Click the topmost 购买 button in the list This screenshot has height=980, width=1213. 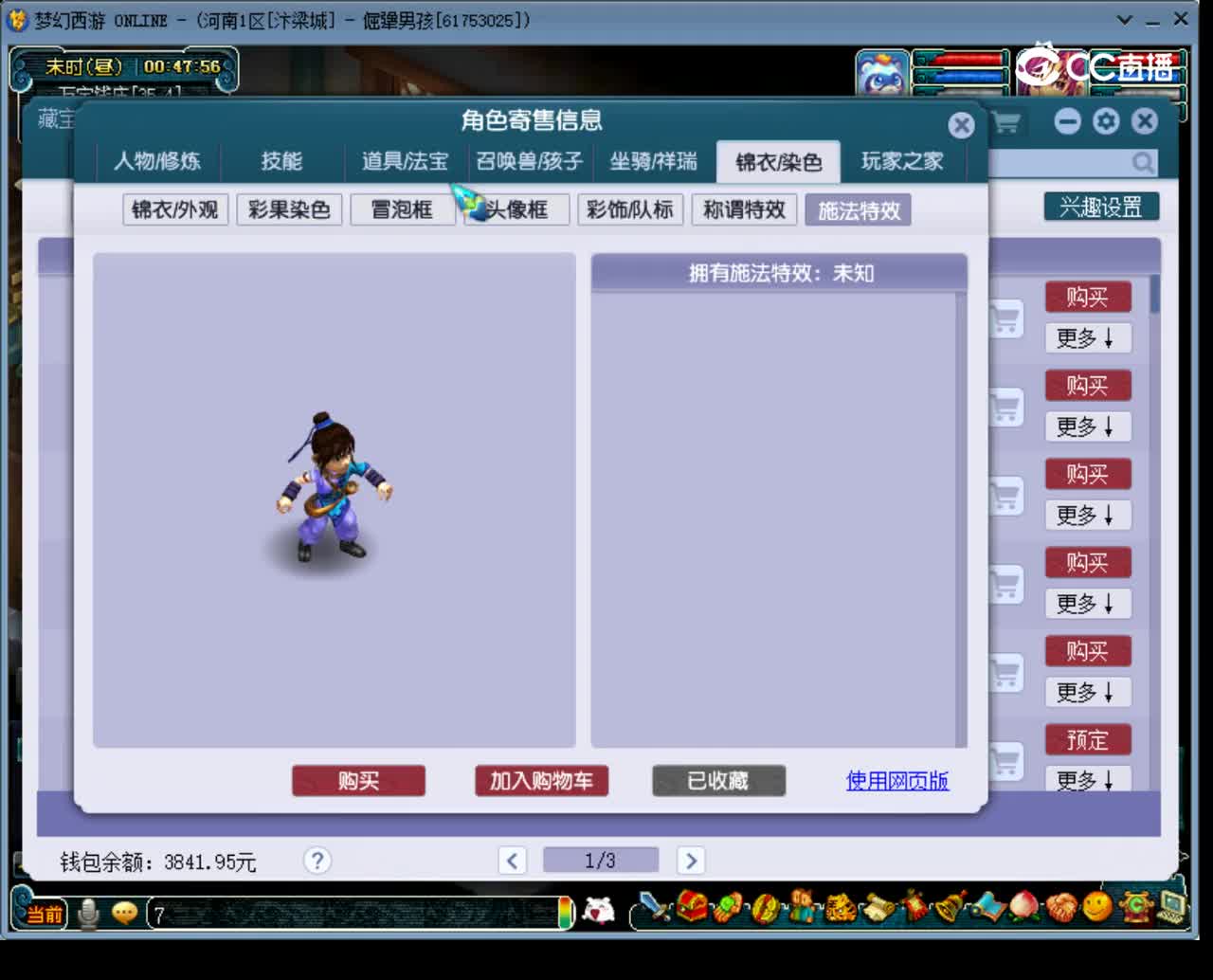1088,298
